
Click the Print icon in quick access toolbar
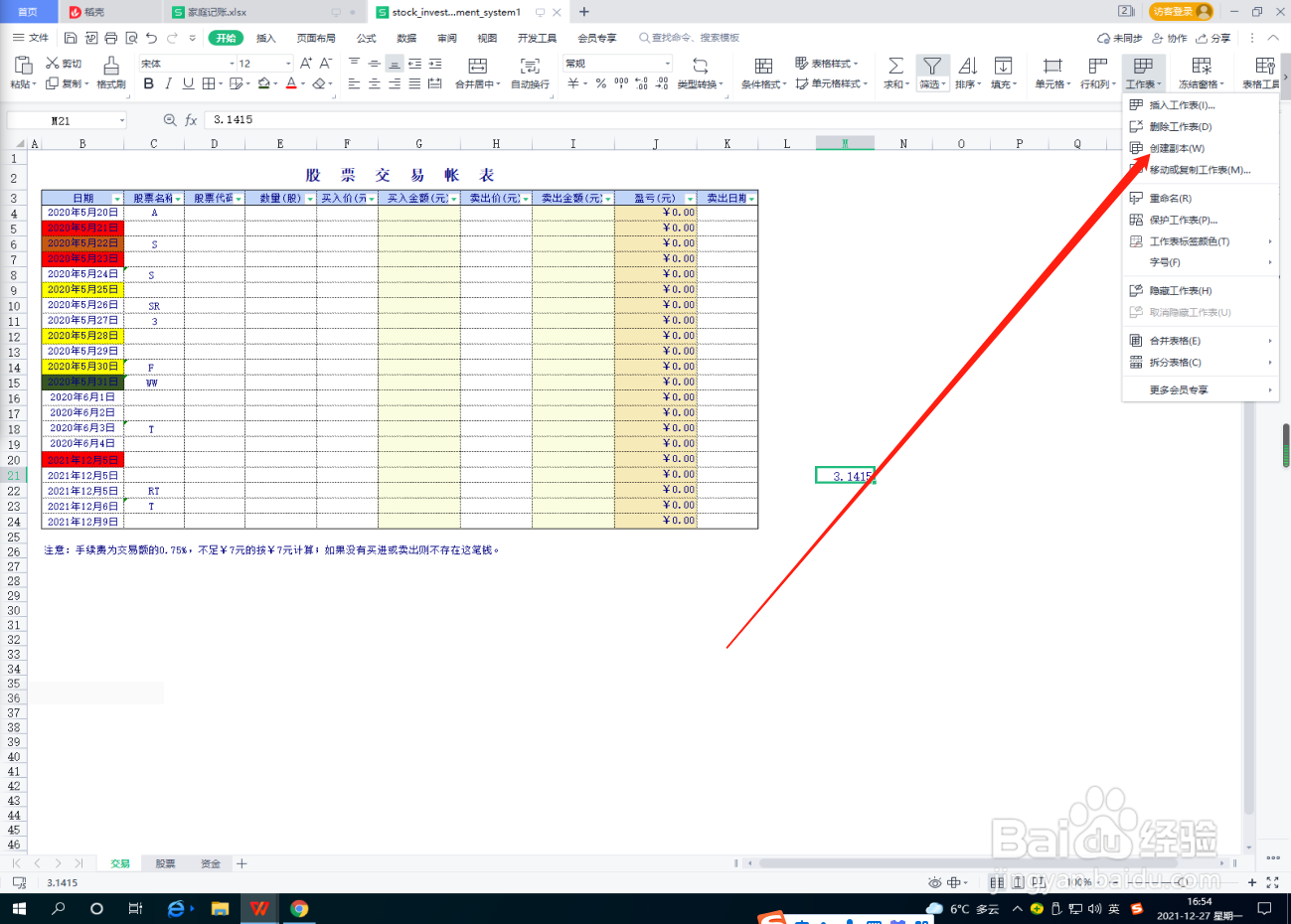tap(111, 38)
